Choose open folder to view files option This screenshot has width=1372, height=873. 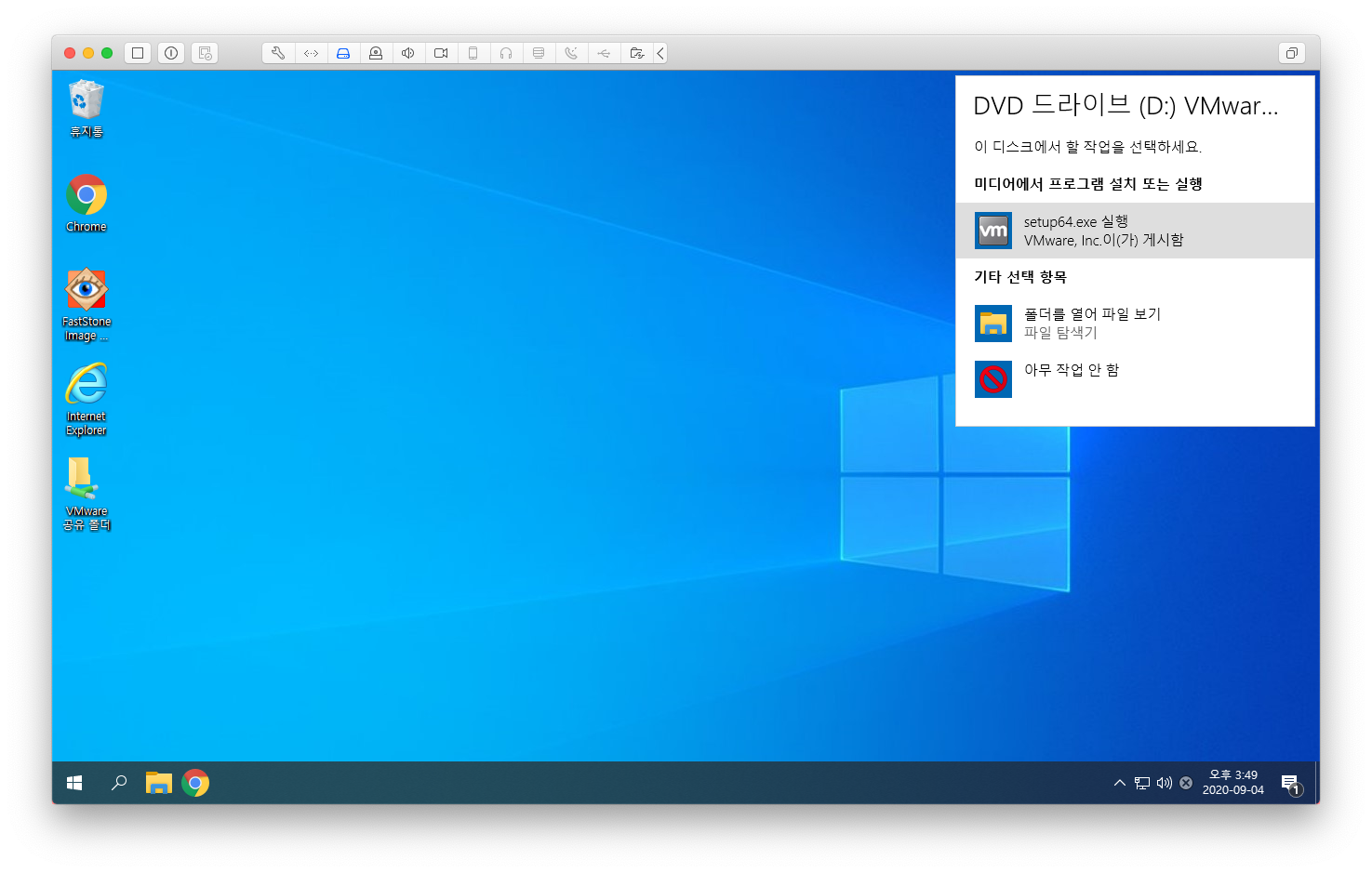click(1135, 324)
